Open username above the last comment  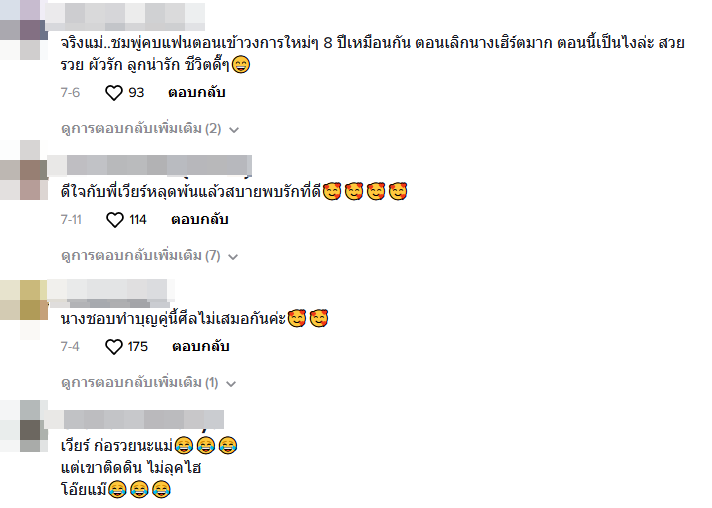pos(135,419)
